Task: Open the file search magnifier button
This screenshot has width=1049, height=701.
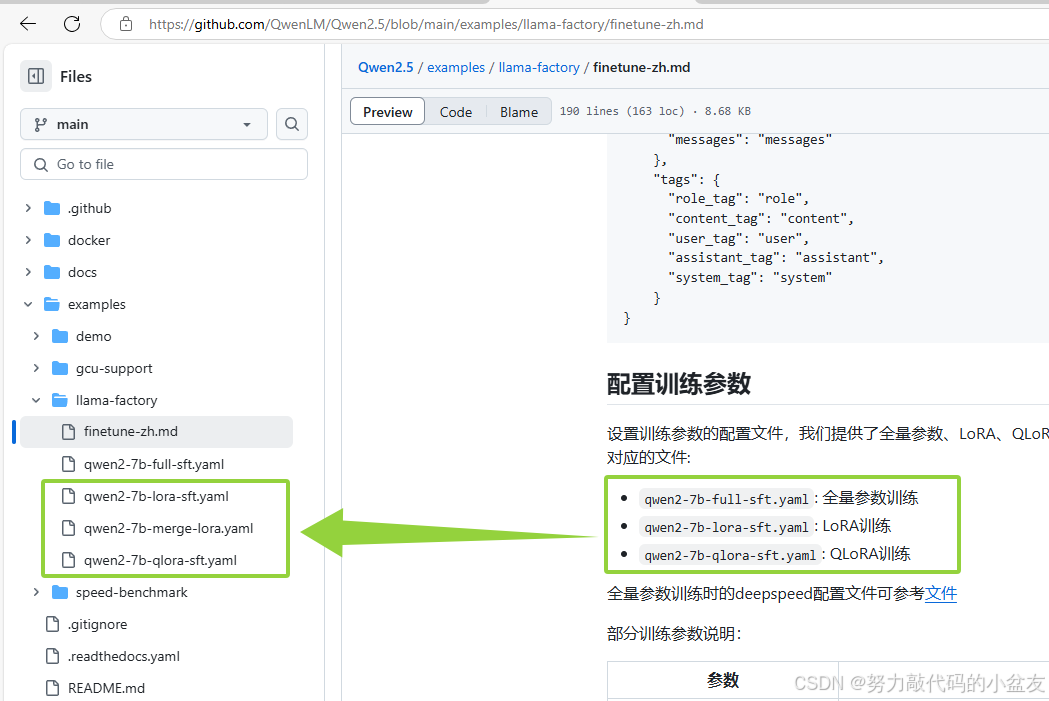Action: (x=292, y=124)
